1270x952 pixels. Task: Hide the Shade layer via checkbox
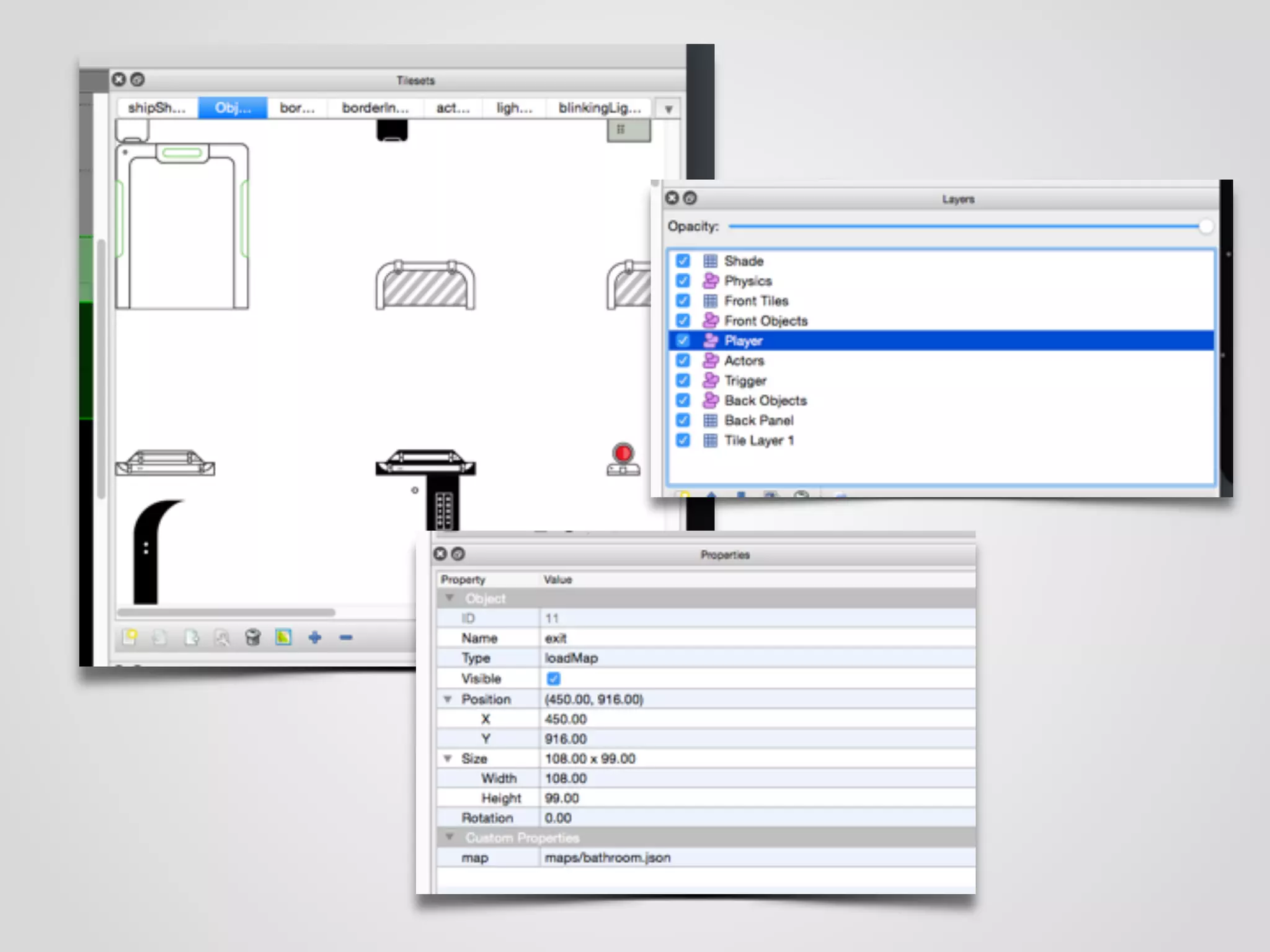click(x=683, y=260)
